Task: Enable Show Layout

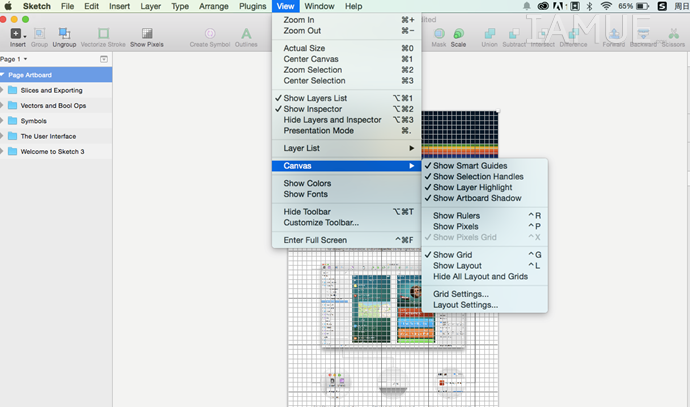Action: pos(484,266)
